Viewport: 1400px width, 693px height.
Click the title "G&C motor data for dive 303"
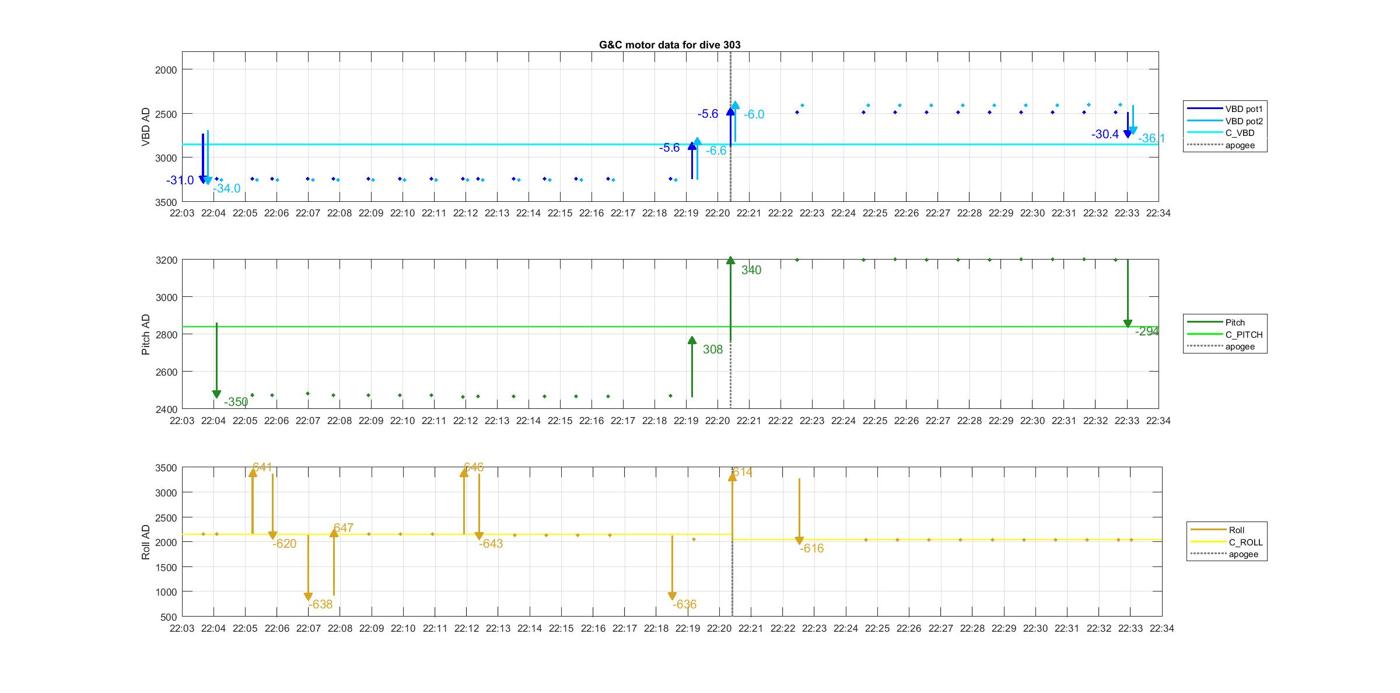(669, 45)
